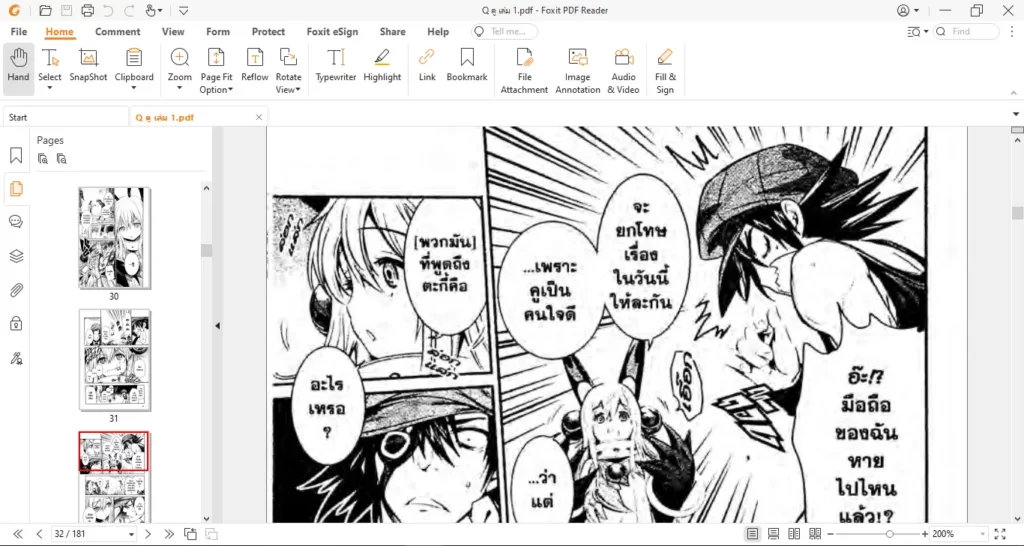
Task: Switch to the Protect tab
Action: point(268,31)
